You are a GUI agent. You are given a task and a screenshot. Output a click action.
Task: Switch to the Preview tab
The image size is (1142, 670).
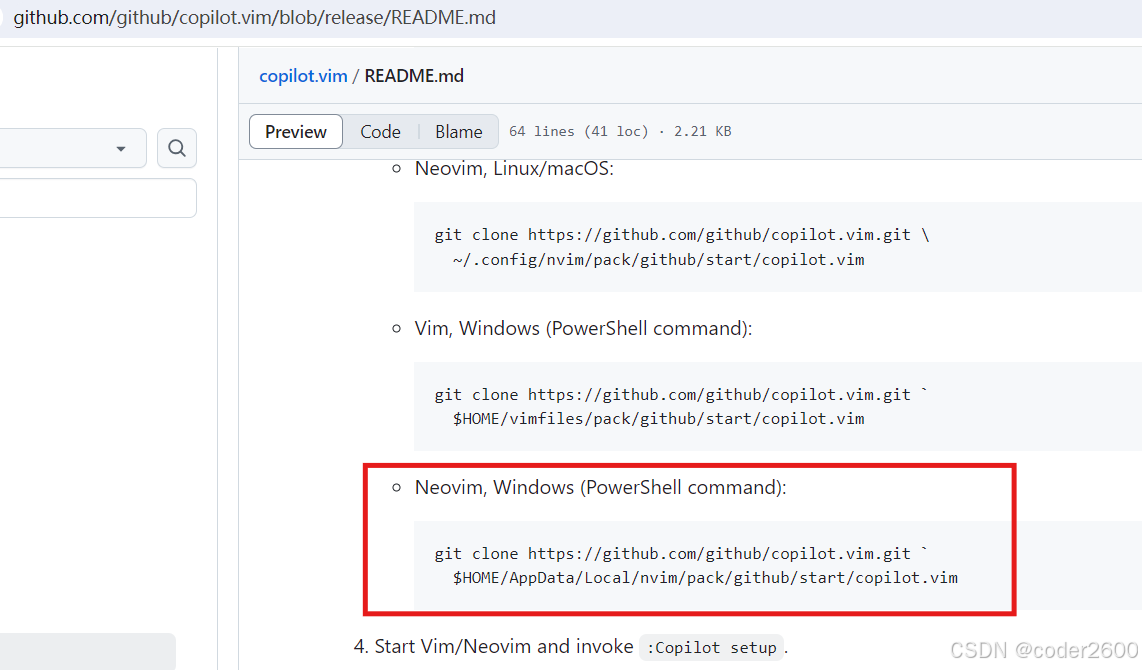pyautogui.click(x=296, y=132)
